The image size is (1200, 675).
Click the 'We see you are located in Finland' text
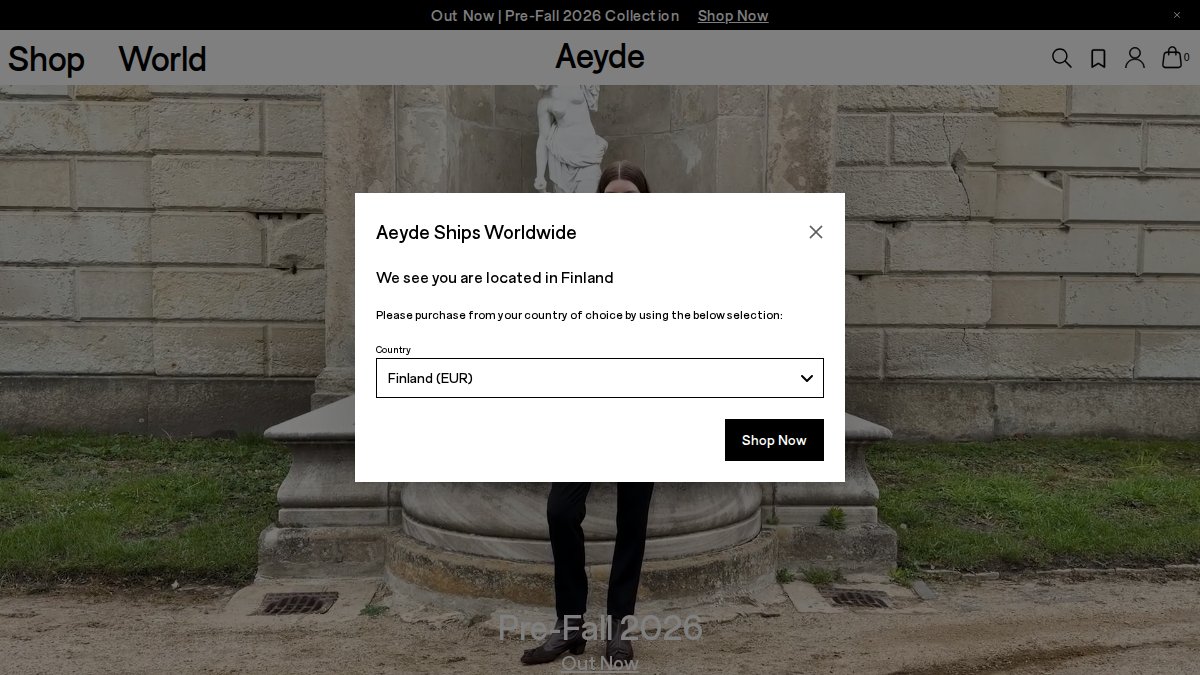(495, 277)
